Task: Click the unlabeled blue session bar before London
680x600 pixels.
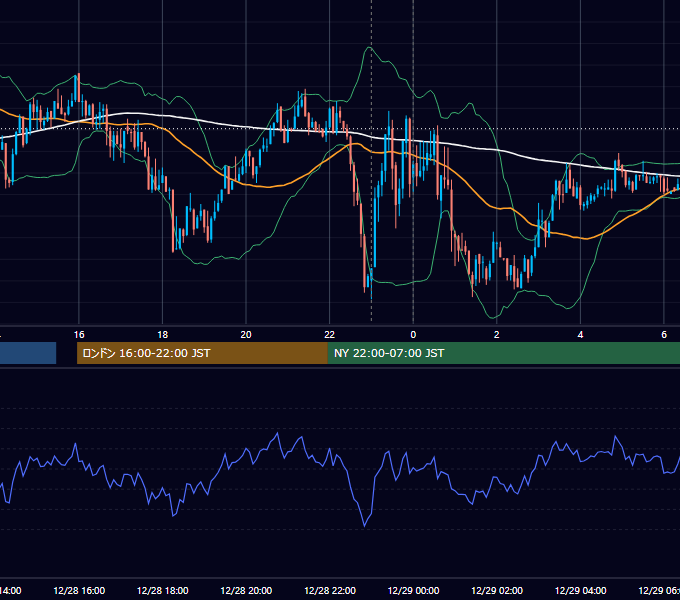Action: coord(28,353)
